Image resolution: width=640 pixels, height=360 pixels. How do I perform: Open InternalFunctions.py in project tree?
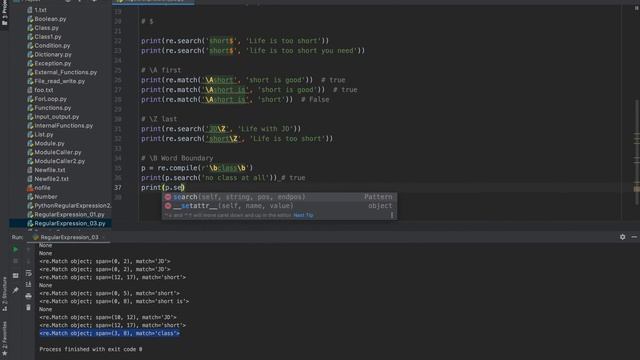[64, 126]
